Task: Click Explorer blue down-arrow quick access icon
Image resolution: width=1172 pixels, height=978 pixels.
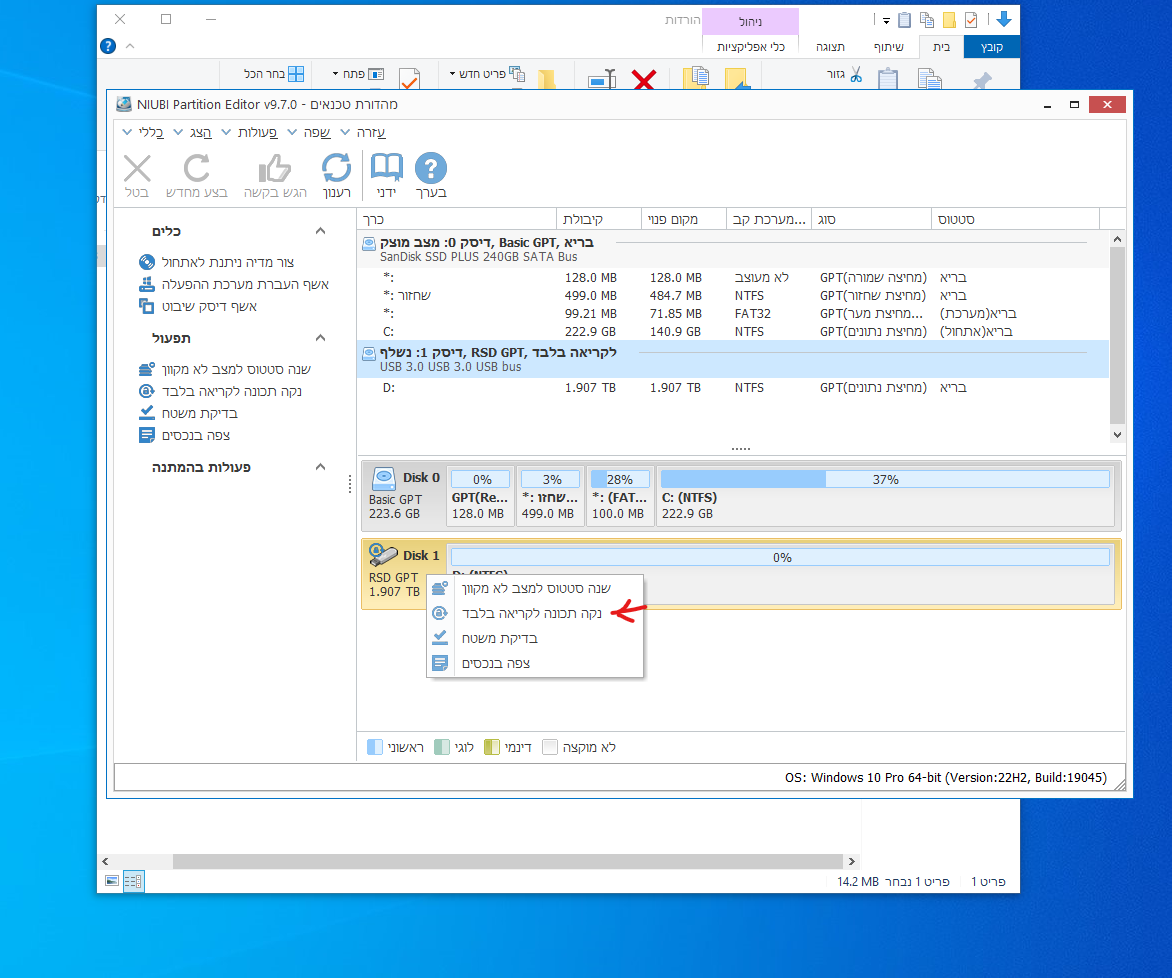Action: [1004, 20]
